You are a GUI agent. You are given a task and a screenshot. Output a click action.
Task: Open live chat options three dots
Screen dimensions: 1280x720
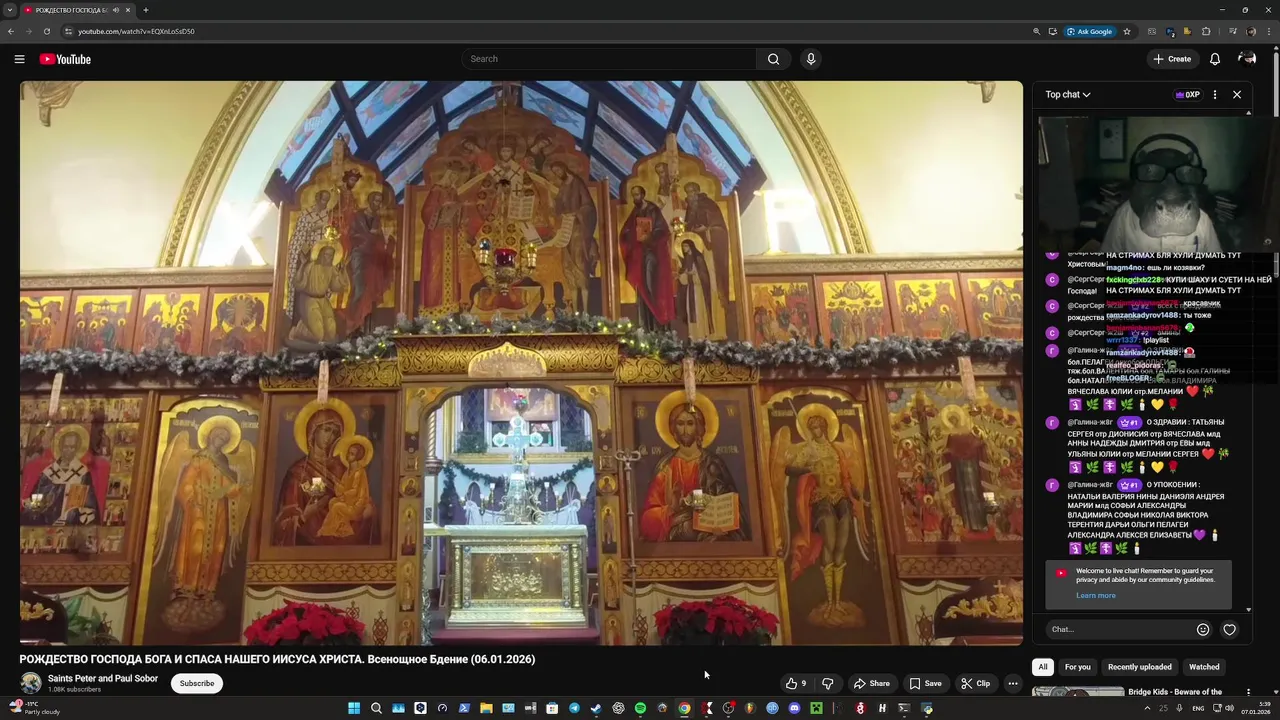(x=1215, y=95)
